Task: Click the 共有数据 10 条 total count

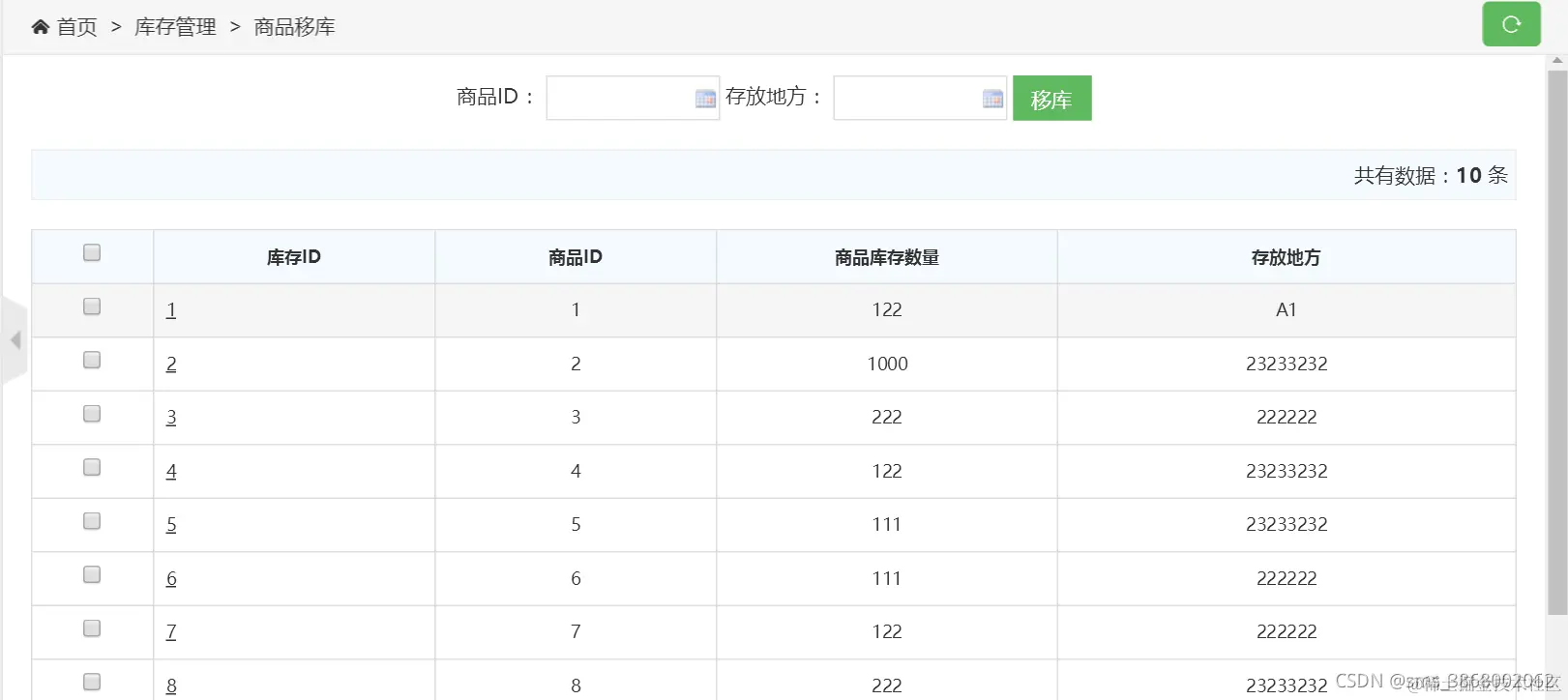Action: pos(1431,175)
